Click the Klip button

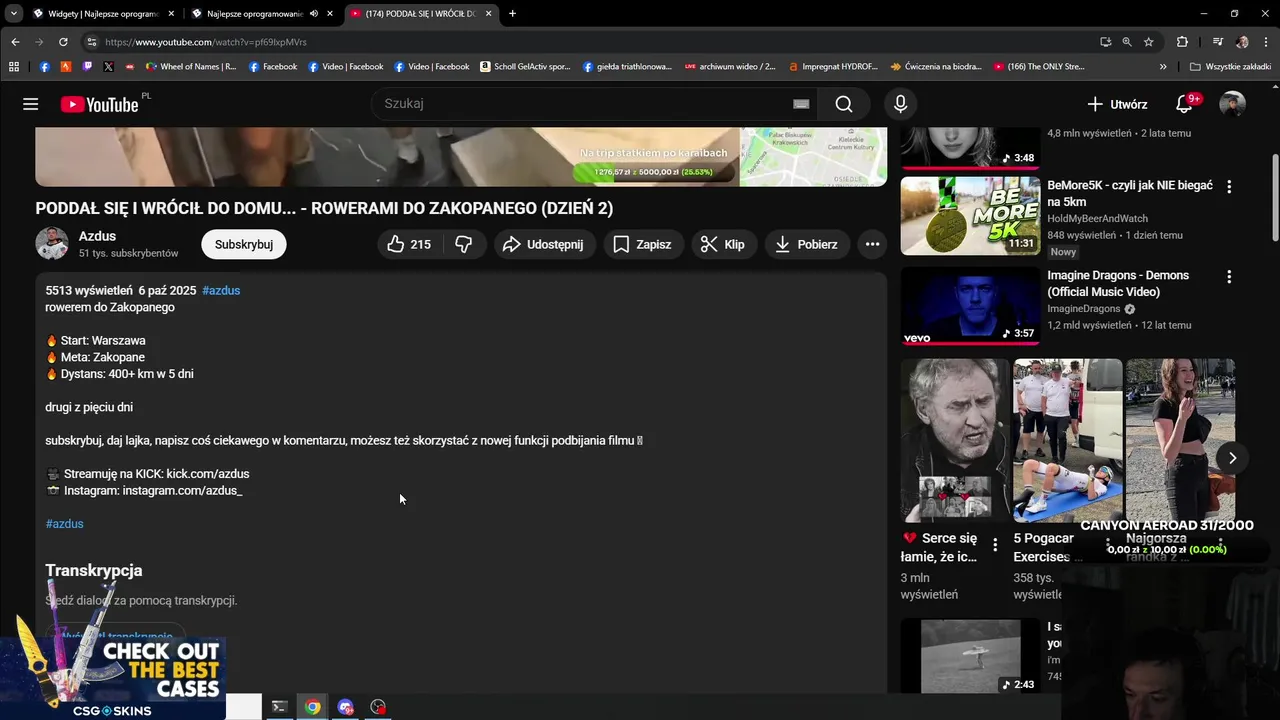[x=722, y=244]
